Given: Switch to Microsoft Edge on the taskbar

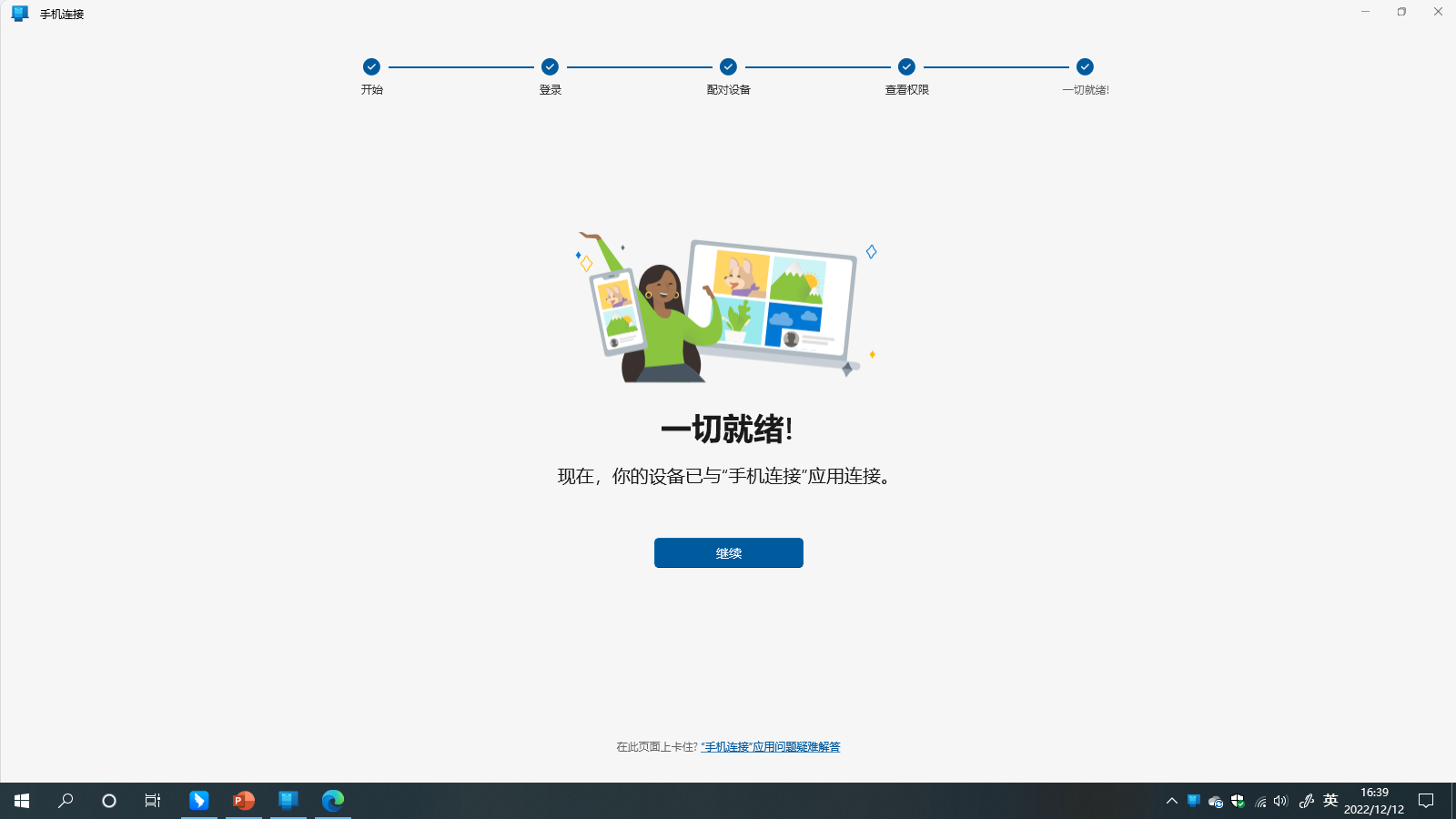Looking at the screenshot, I should pyautogui.click(x=332, y=801).
